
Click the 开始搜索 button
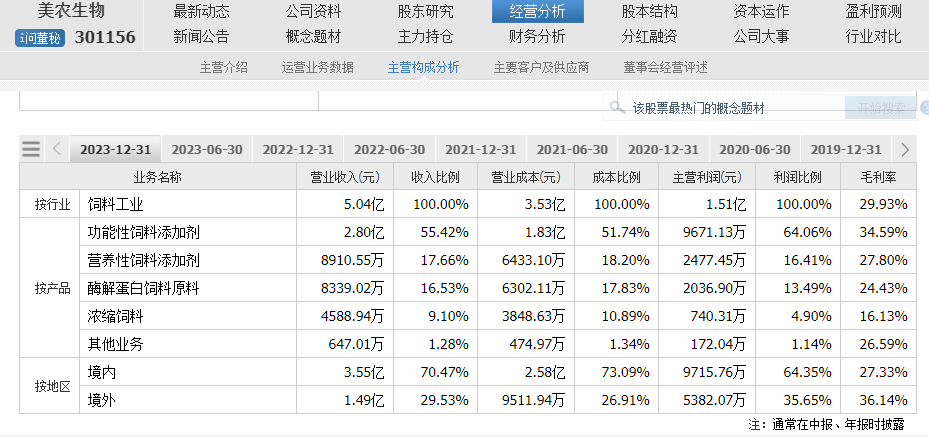pos(882,108)
